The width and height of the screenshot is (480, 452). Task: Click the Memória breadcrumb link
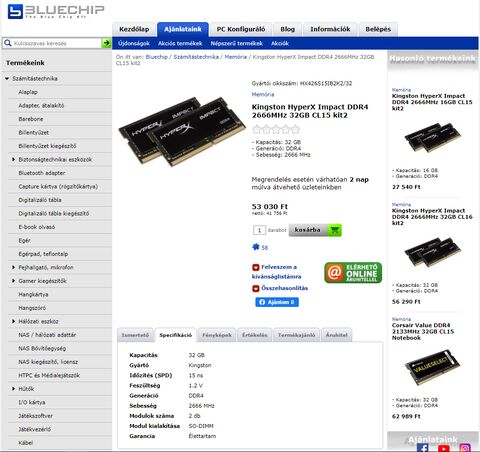[236, 57]
